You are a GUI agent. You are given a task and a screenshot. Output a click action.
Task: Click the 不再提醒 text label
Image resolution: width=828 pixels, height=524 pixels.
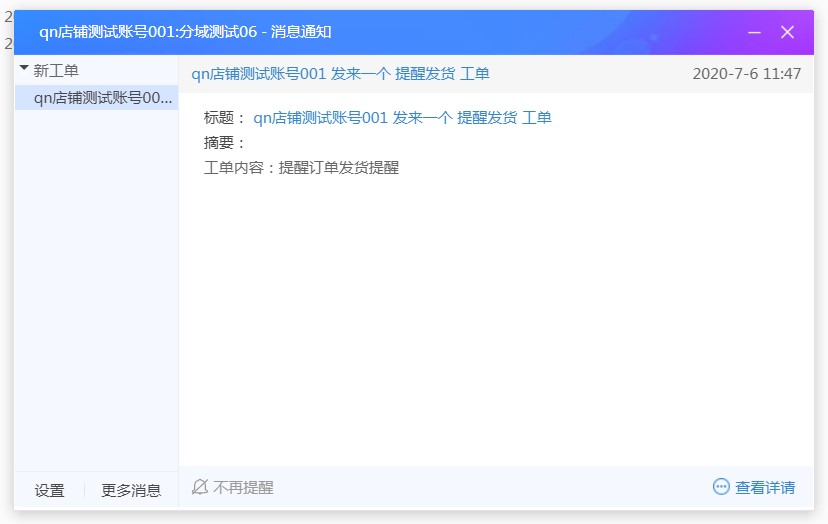(x=243, y=487)
